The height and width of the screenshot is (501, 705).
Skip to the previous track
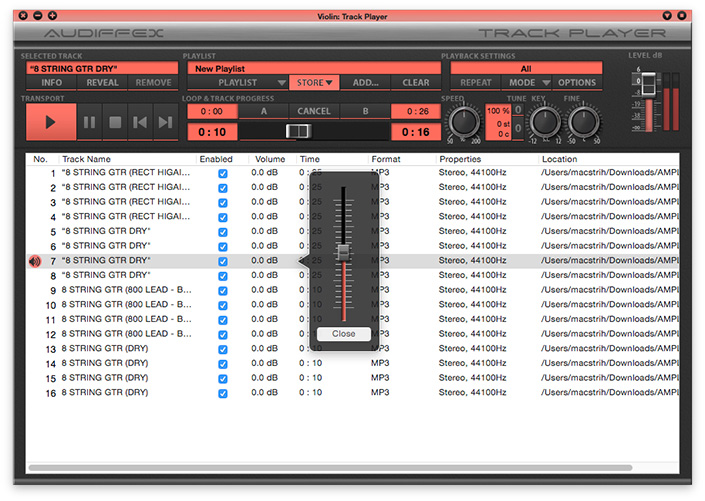click(x=140, y=122)
